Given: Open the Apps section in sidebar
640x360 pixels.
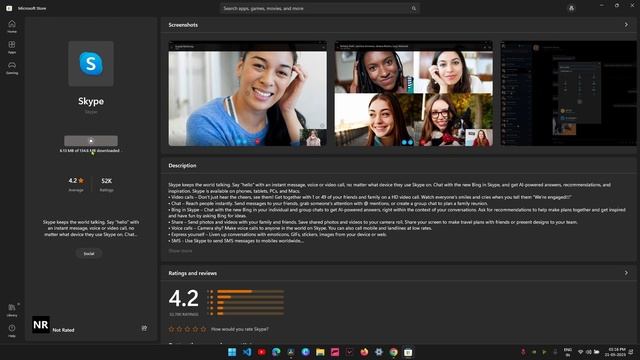Looking at the screenshot, I should click(x=12, y=47).
